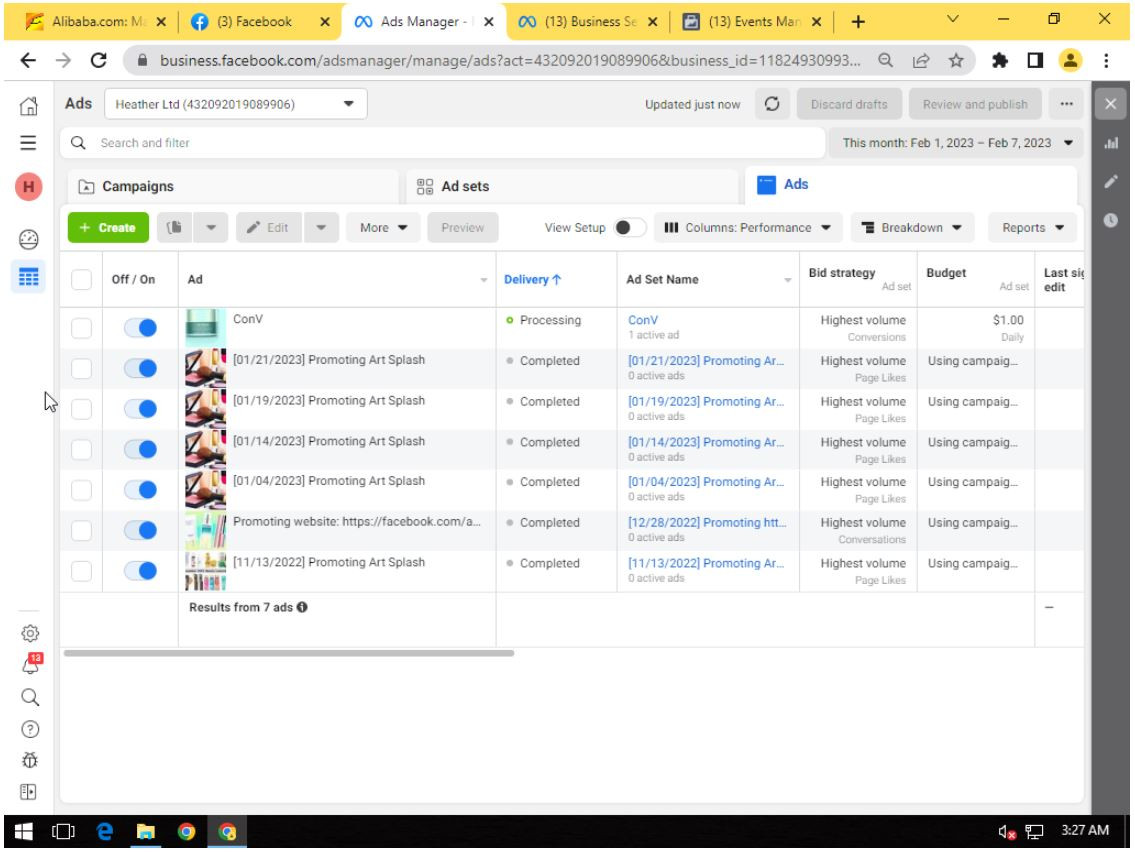Click the green Create button
Viewport: 1135px width, 852px height.
(x=109, y=227)
